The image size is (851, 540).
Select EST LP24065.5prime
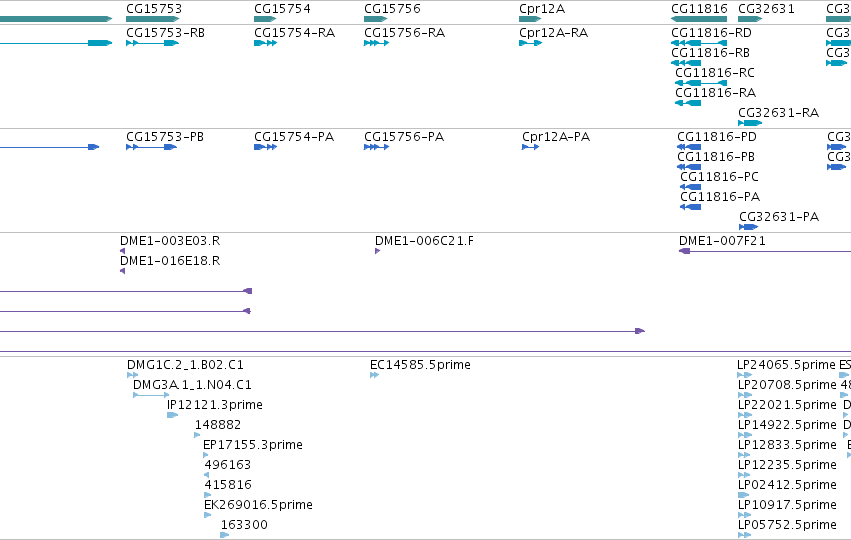(786, 365)
